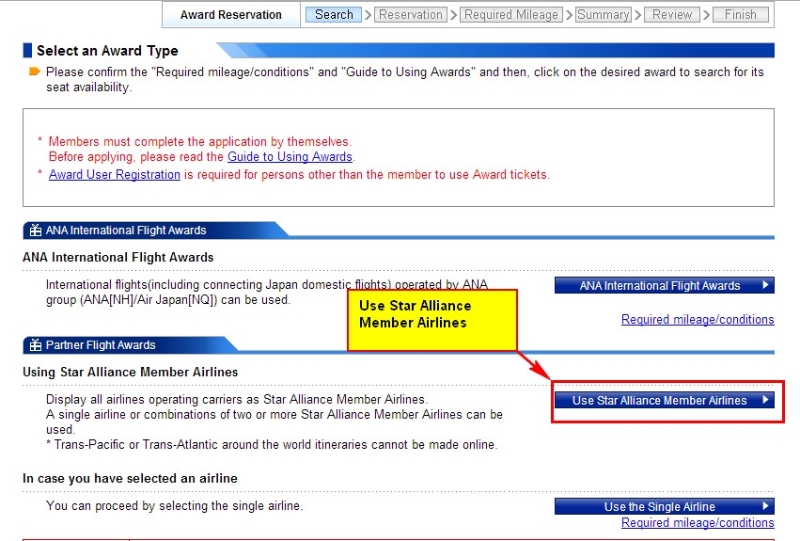Open Required mileage/conditions link under ANA International awards
Screen dimensions: 800x541
[697, 319]
